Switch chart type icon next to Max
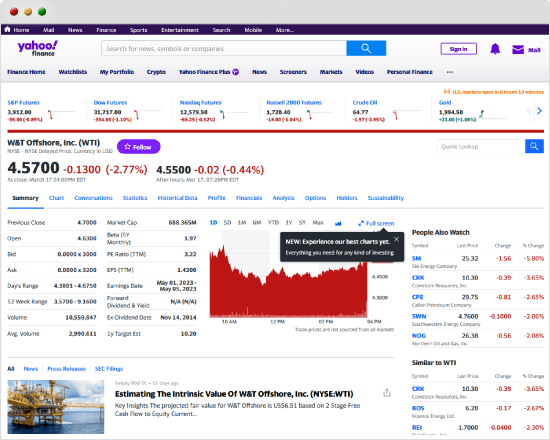Viewport: 550px width, 440px height. click(338, 223)
